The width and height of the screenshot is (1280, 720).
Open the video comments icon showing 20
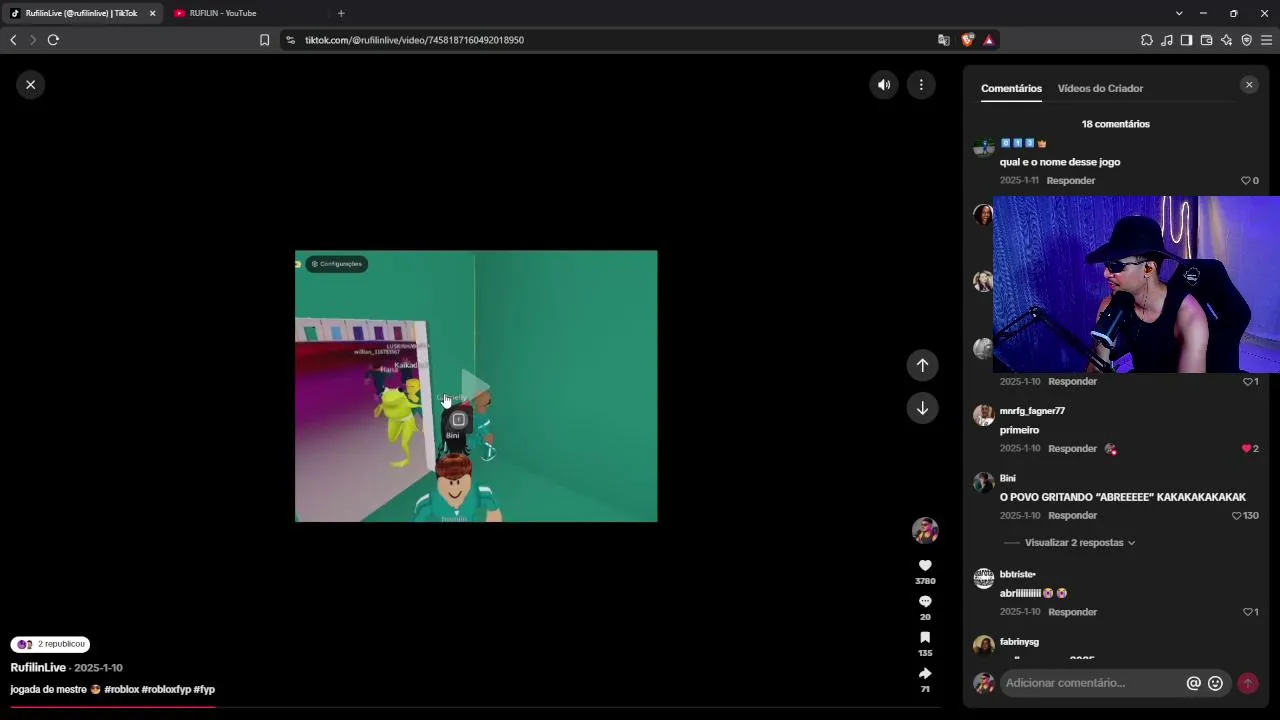[925, 601]
